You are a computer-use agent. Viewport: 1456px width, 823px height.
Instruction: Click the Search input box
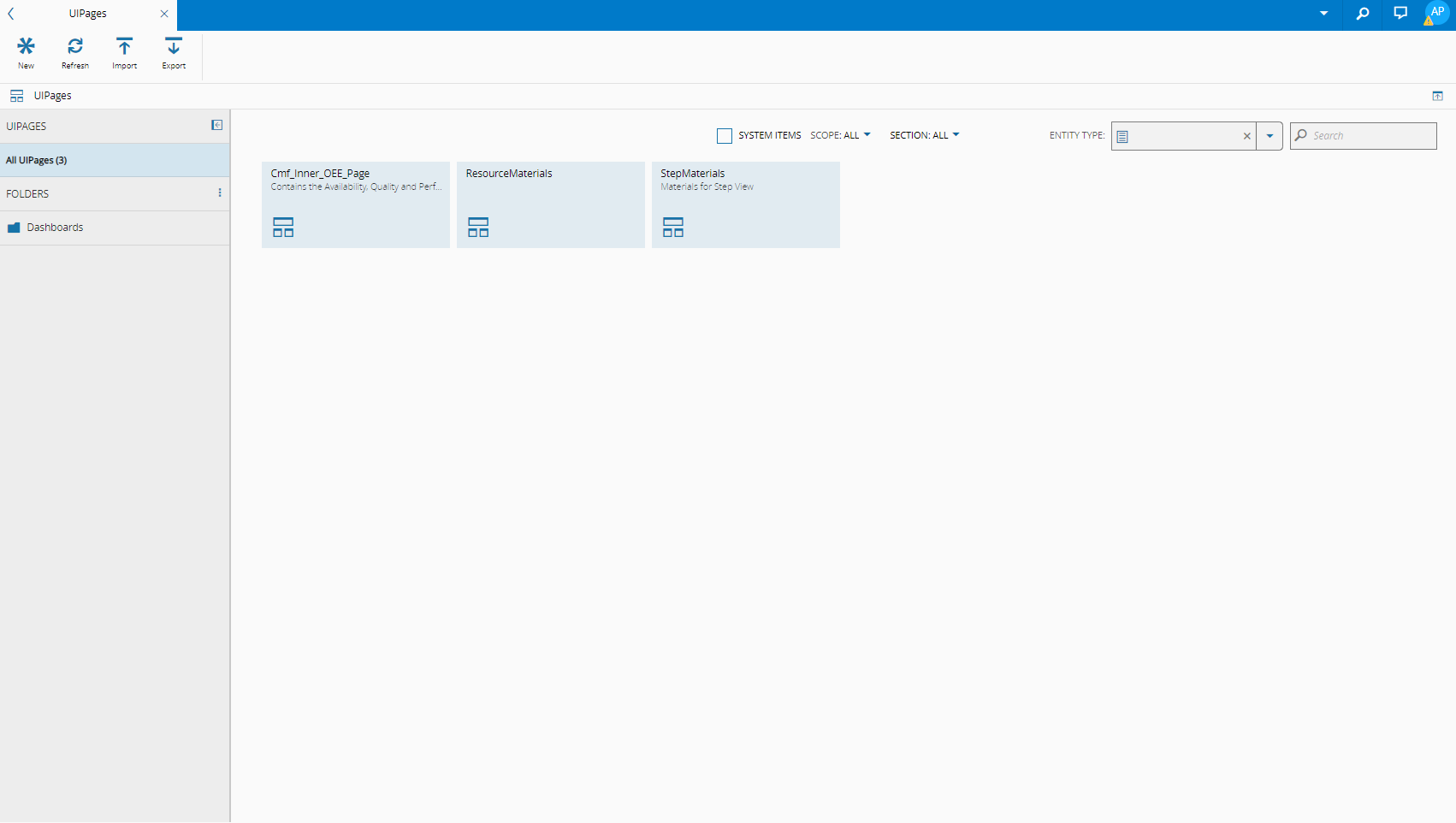pos(1364,136)
